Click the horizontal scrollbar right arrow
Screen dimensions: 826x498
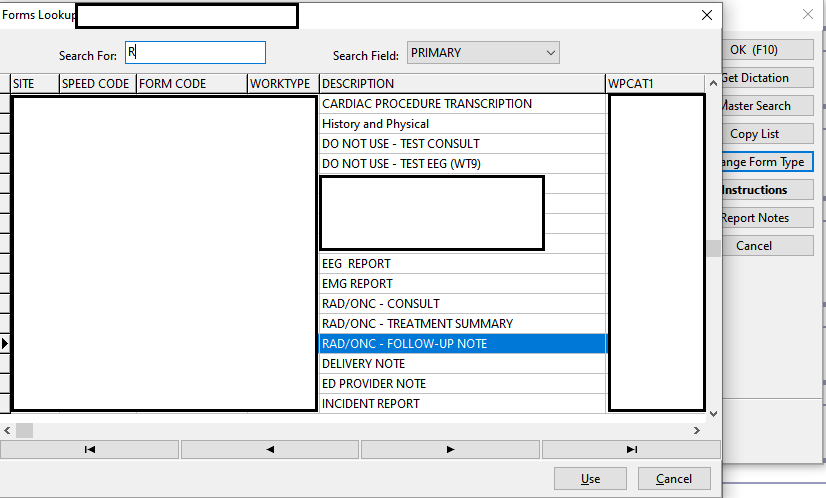[x=697, y=431]
